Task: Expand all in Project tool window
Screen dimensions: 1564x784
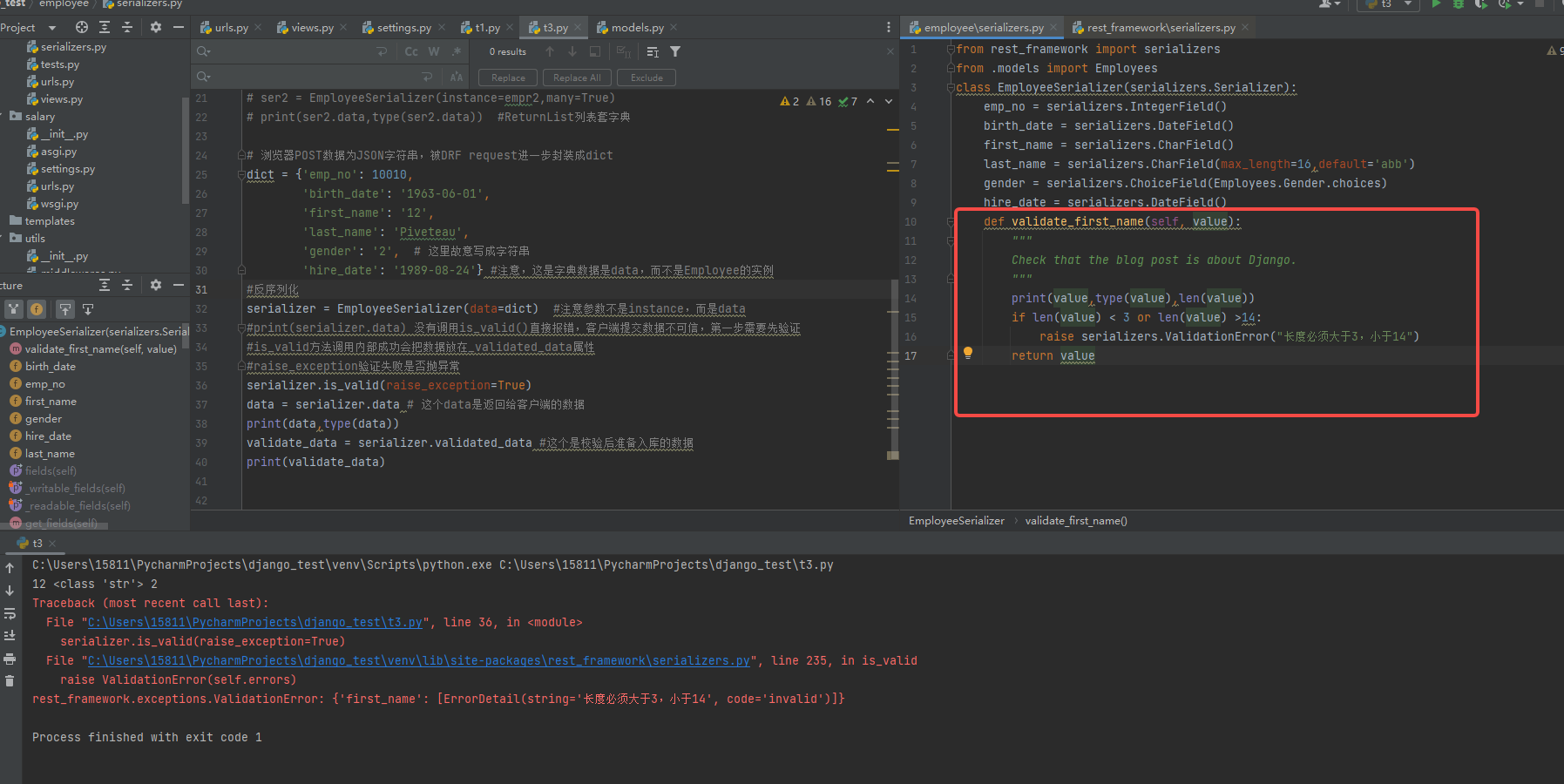Action: (105, 27)
